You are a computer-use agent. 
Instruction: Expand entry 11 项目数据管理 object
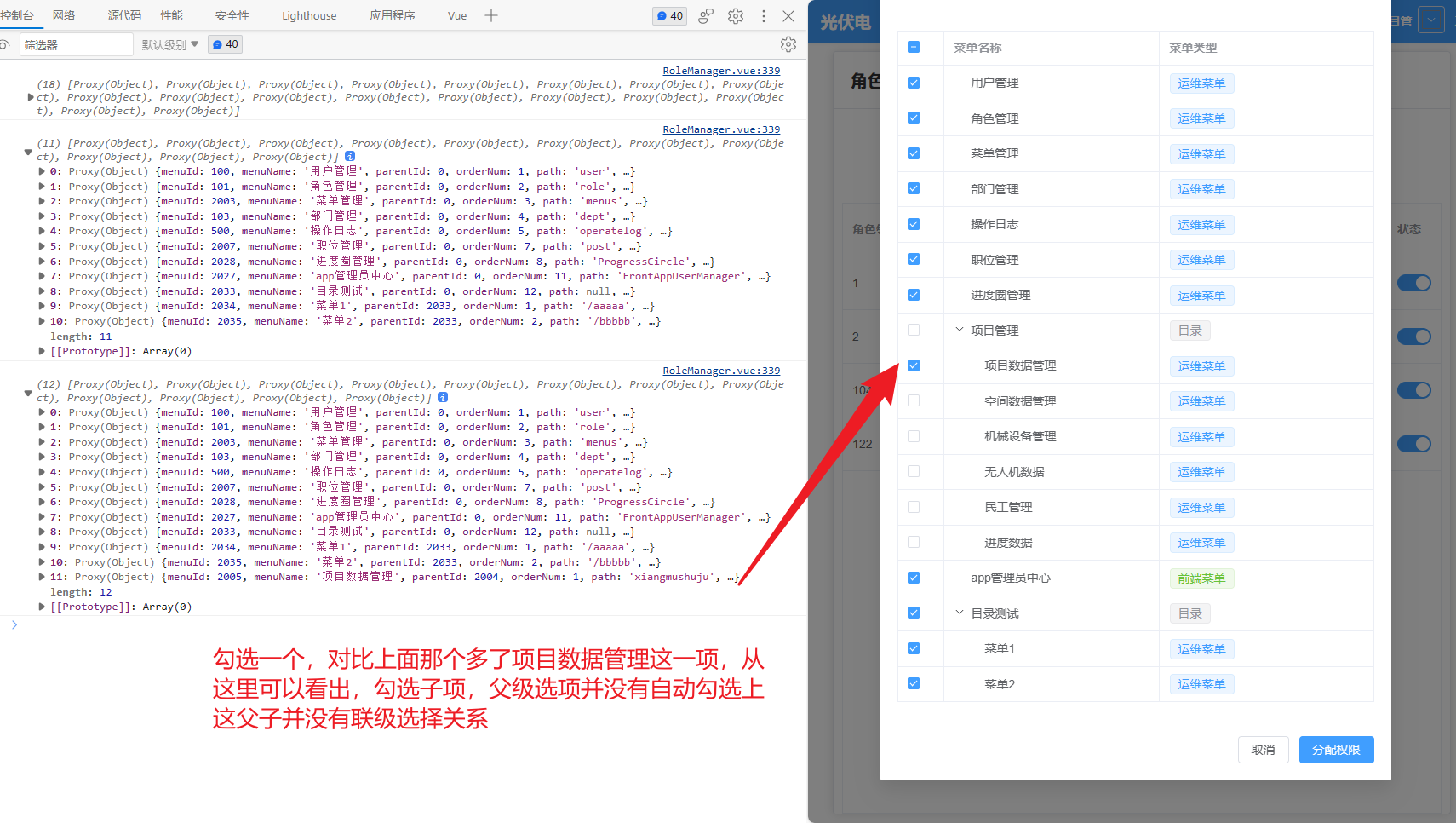(42, 577)
